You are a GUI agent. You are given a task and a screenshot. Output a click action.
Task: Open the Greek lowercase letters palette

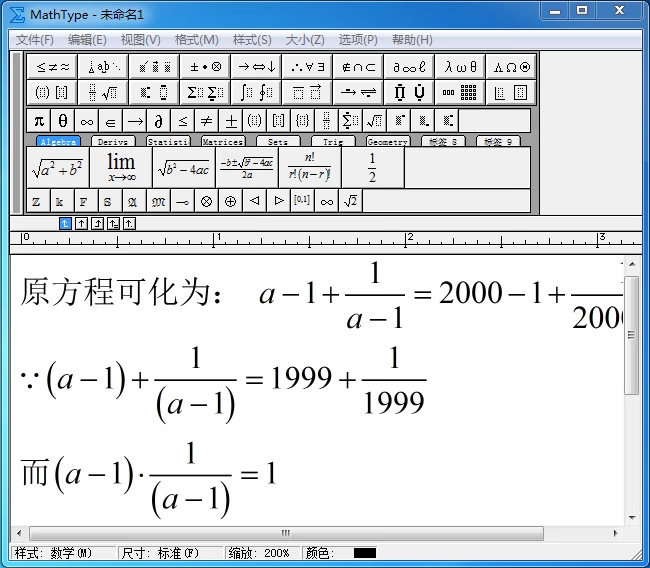click(461, 67)
